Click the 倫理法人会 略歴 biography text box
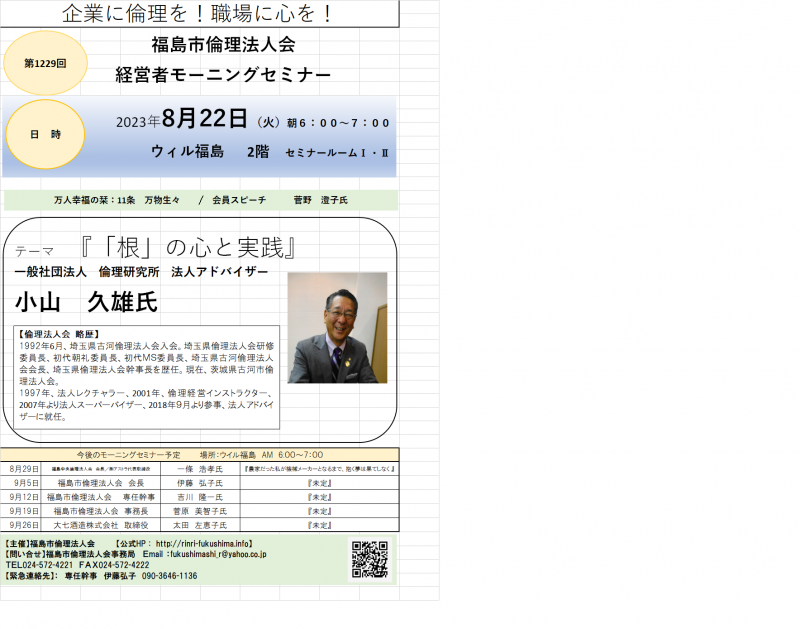800x629 pixels. [146, 374]
